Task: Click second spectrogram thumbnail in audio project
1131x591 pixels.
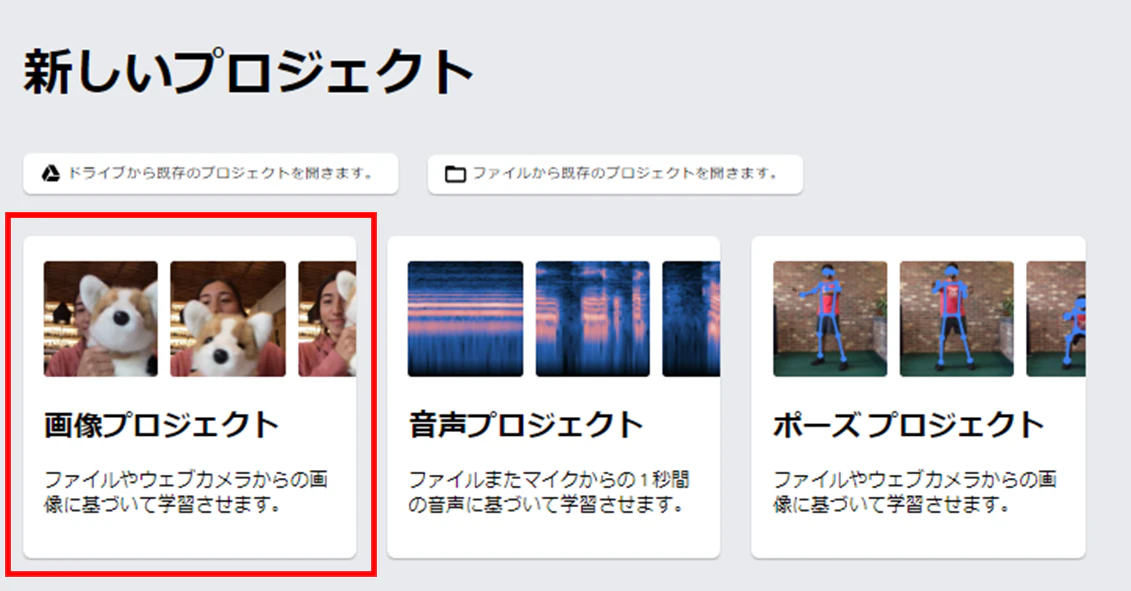Action: pos(593,319)
